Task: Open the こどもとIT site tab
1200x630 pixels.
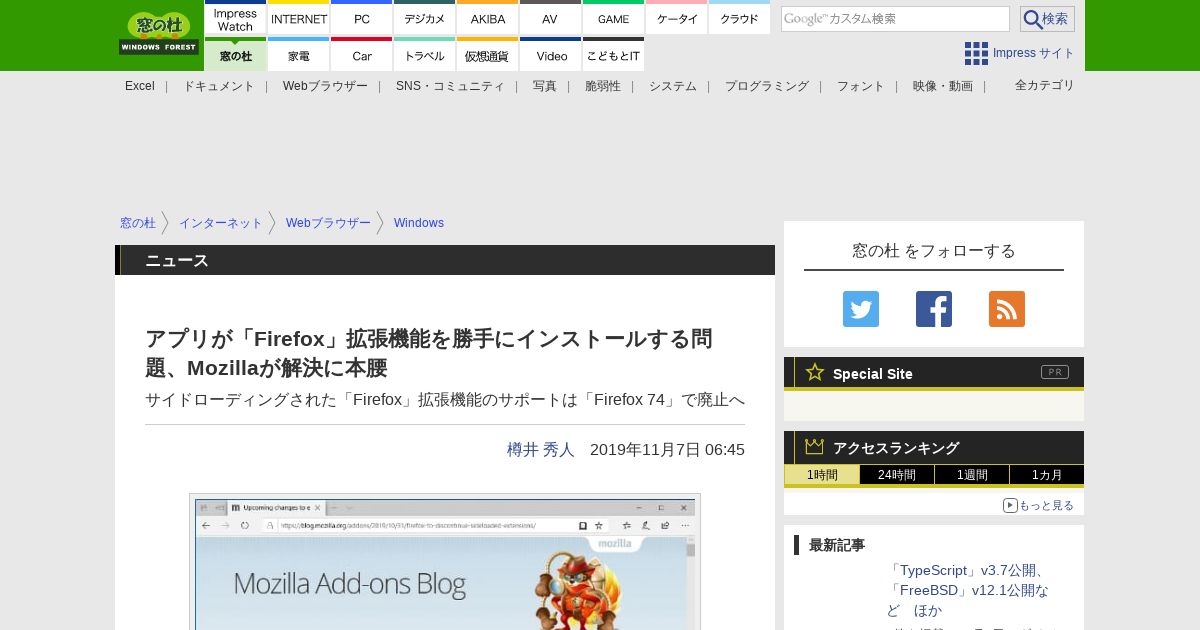Action: (614, 55)
